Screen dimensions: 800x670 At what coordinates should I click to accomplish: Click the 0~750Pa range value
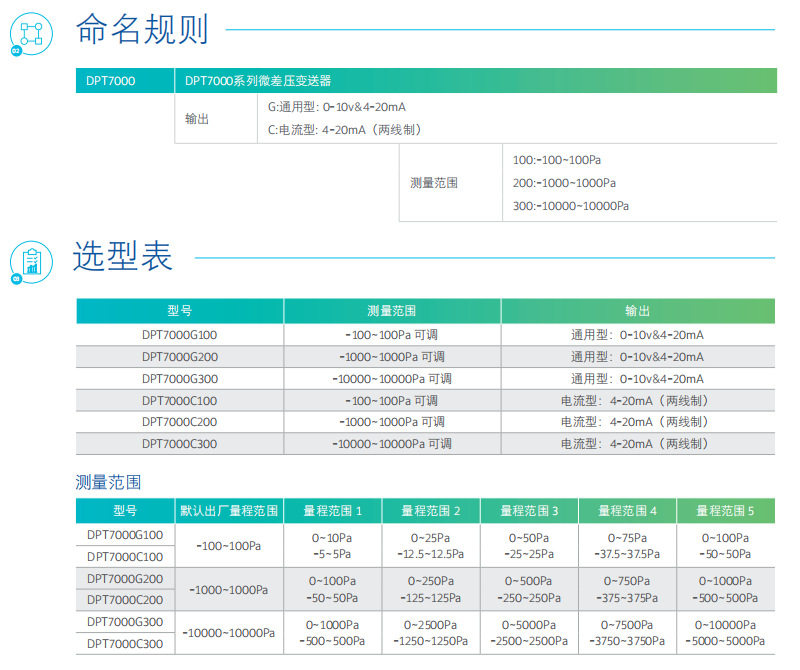[627, 581]
